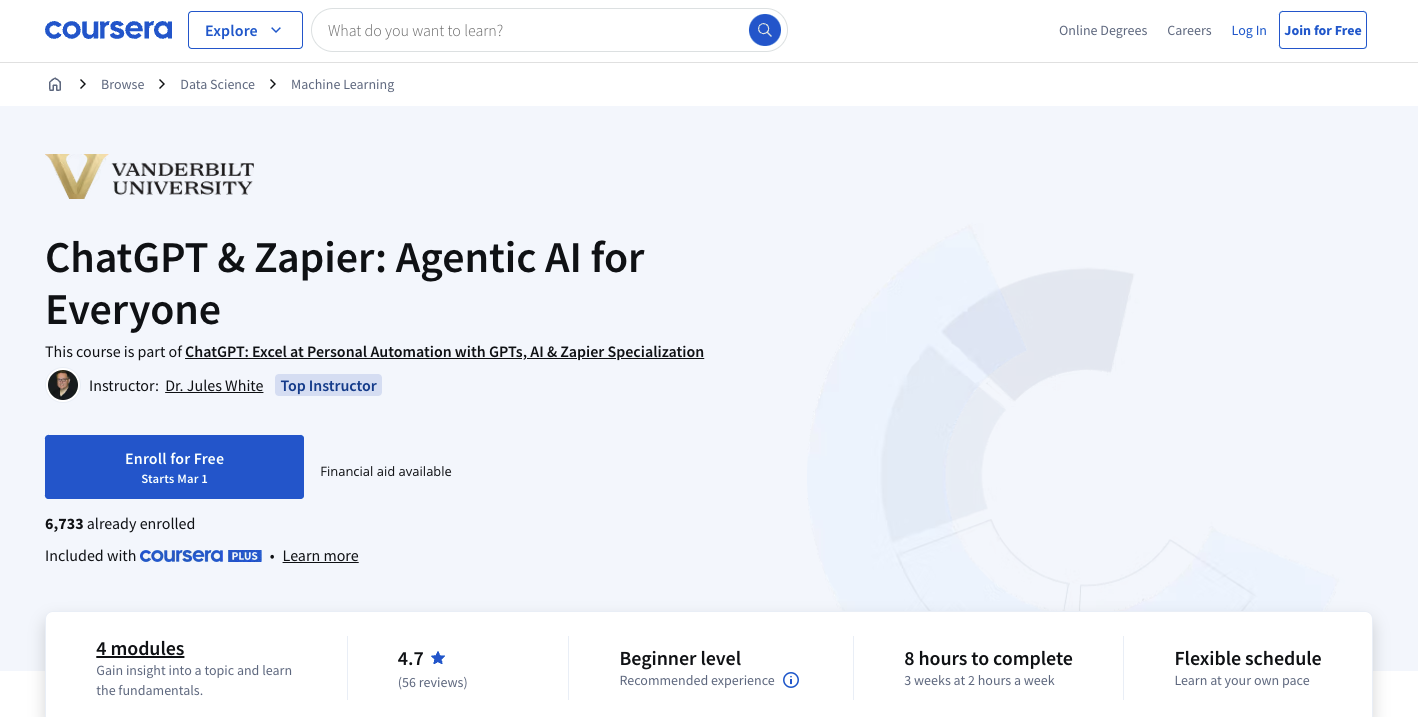Click the Coursera Plus badge
This screenshot has height=717, width=1418.
tap(200, 555)
